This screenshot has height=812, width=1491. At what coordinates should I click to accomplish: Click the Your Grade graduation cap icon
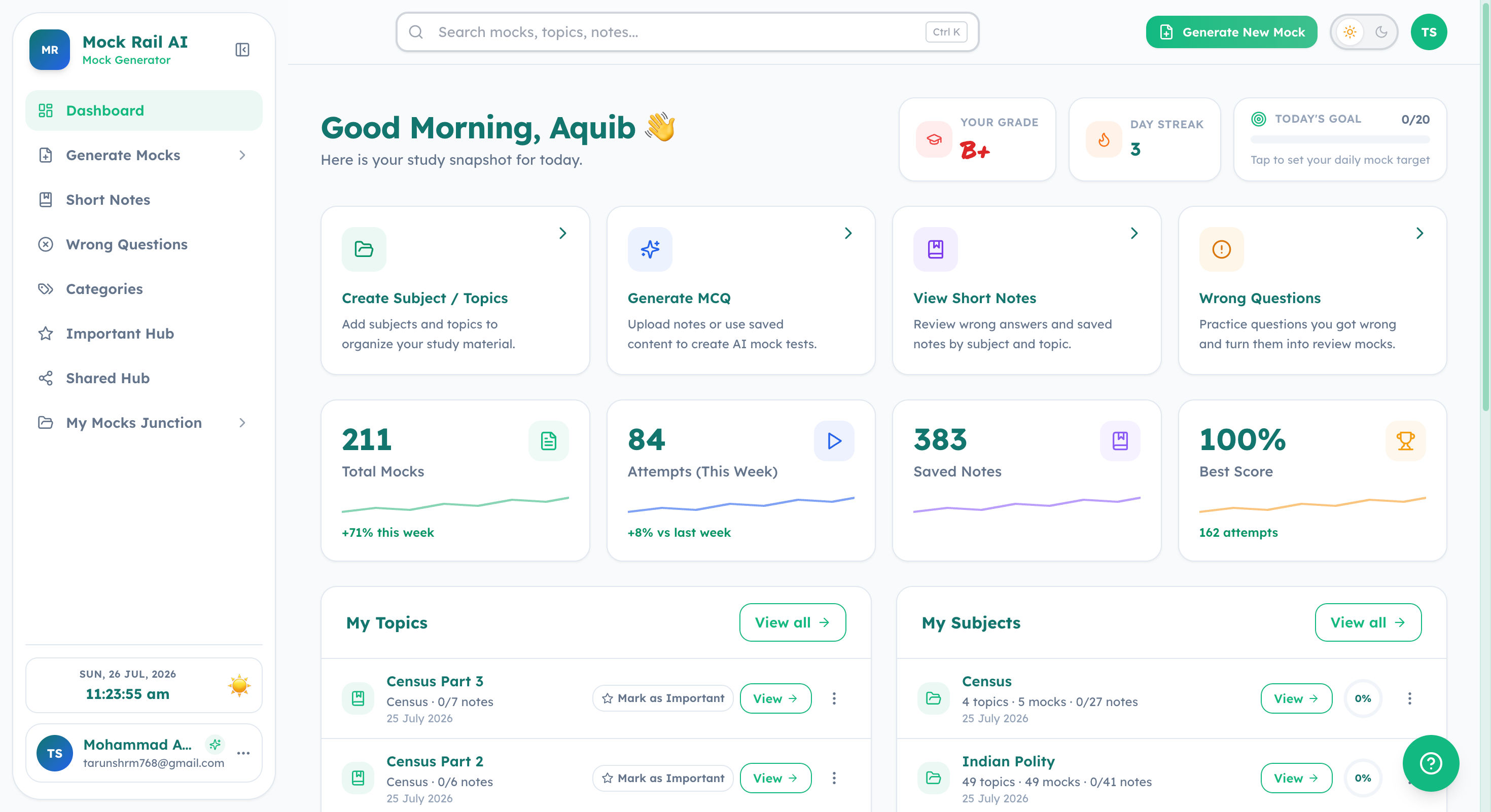pos(934,139)
